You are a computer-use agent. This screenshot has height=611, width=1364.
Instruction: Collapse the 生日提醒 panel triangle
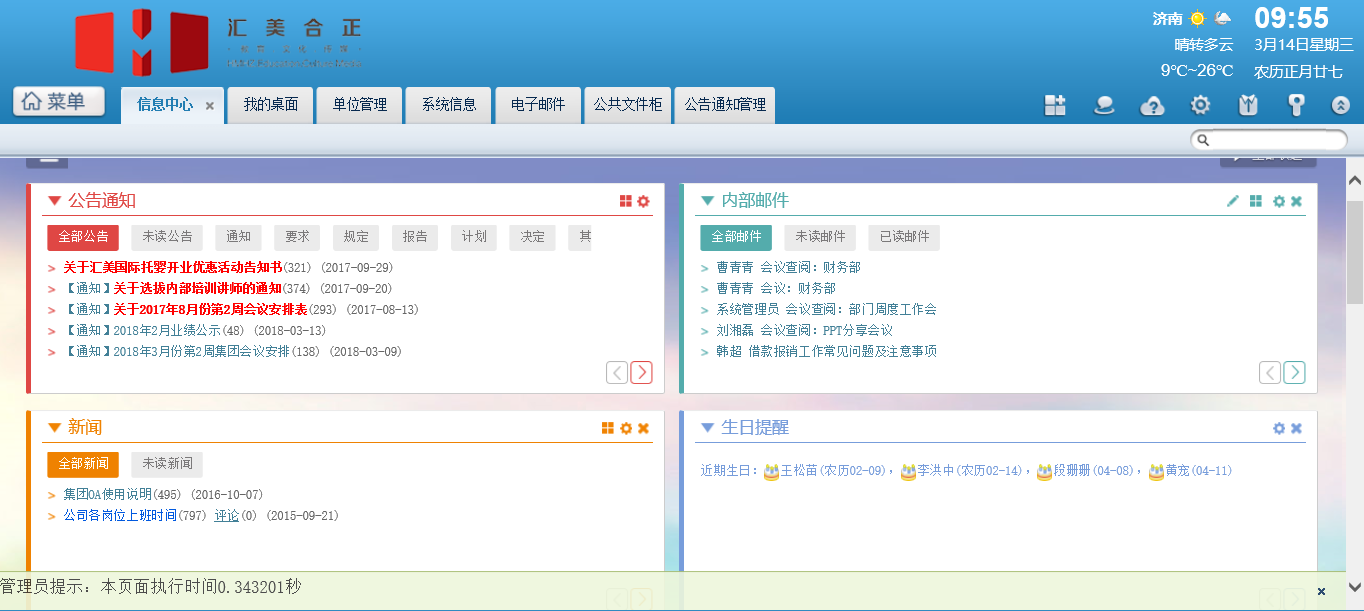pyautogui.click(x=708, y=428)
